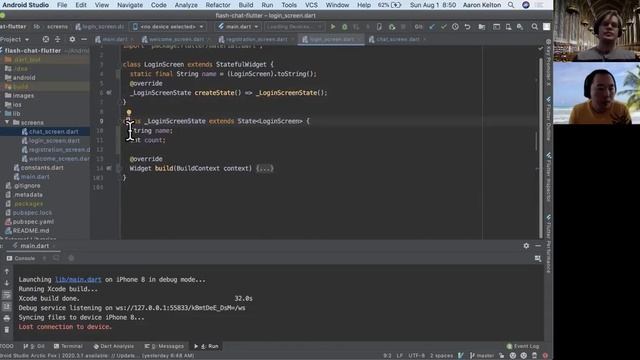Open Git branch master selector
This screenshot has height=360, width=640.
[482, 356]
